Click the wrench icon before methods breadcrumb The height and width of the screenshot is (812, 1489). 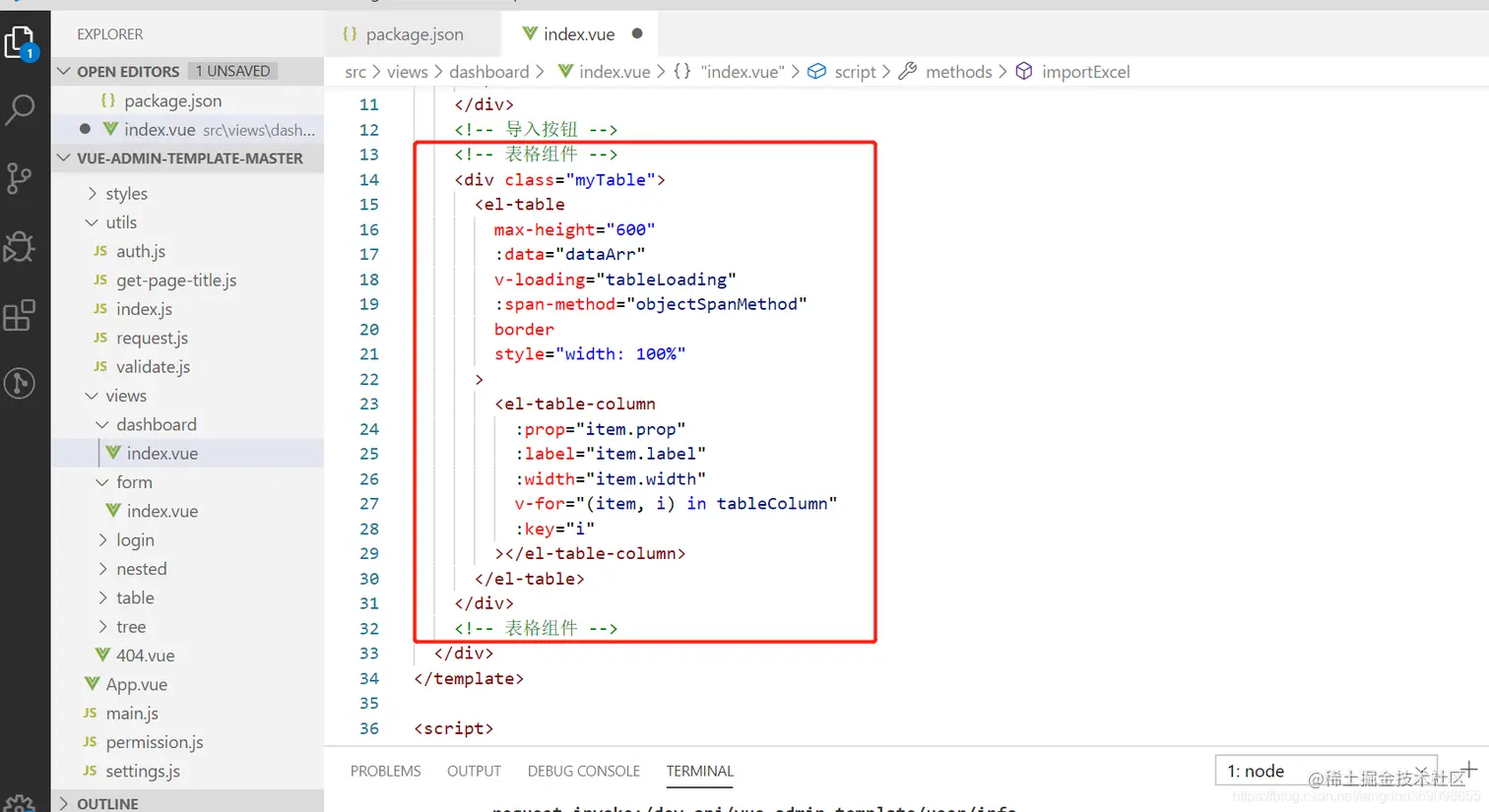click(x=908, y=71)
